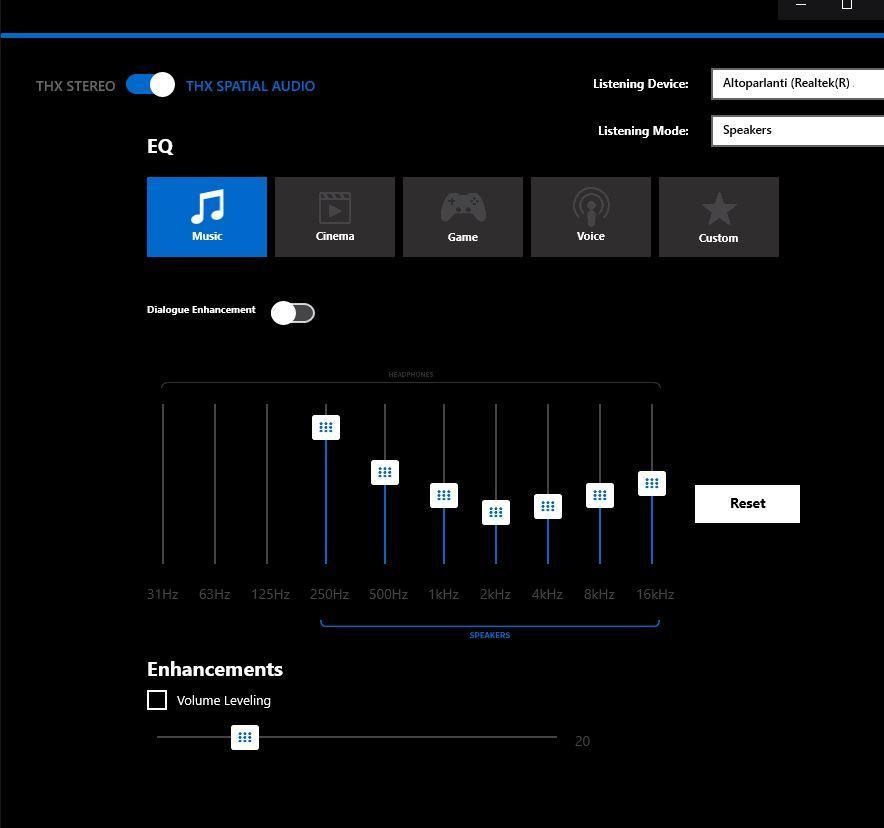The width and height of the screenshot is (884, 828).
Task: Click the Volume Leveling value 20
Action: coord(582,741)
